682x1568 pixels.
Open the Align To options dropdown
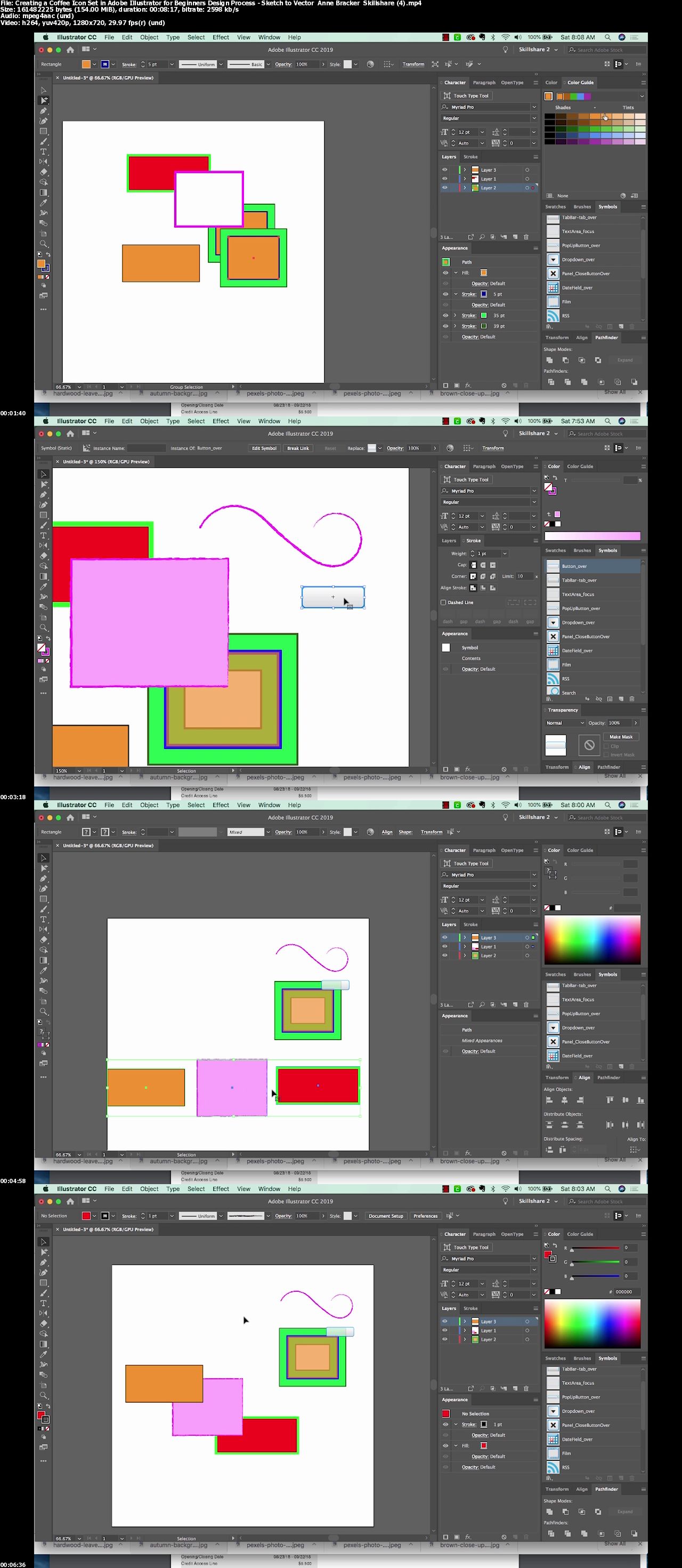[635, 1150]
